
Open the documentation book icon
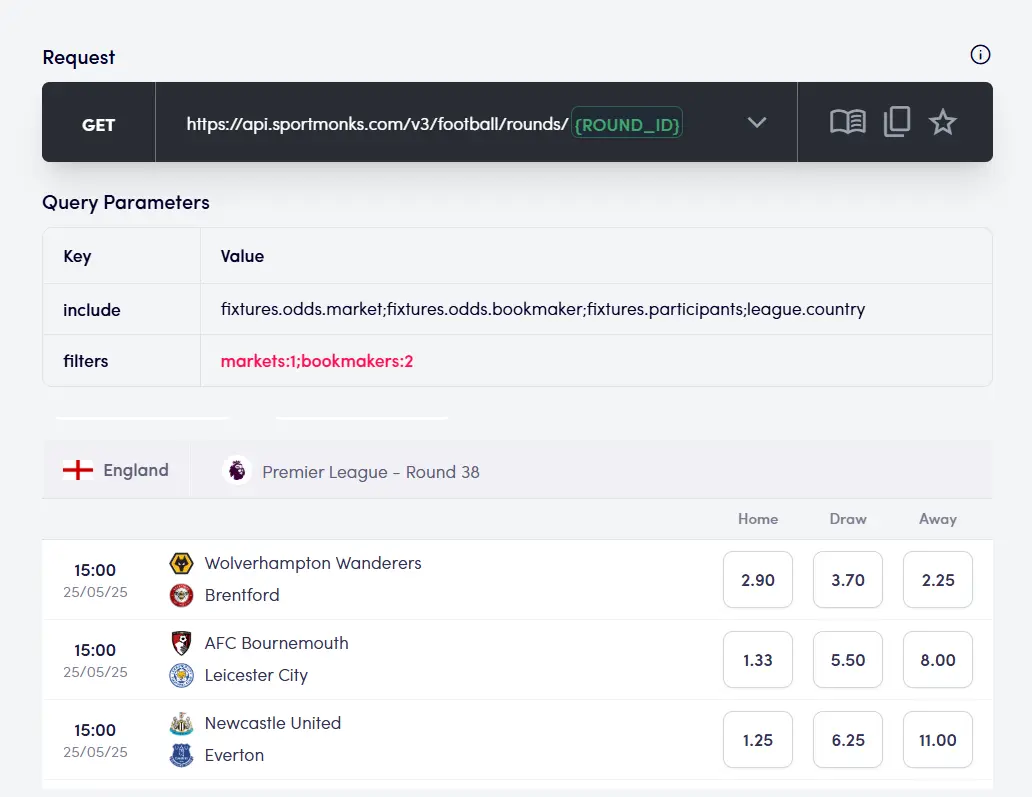point(848,122)
